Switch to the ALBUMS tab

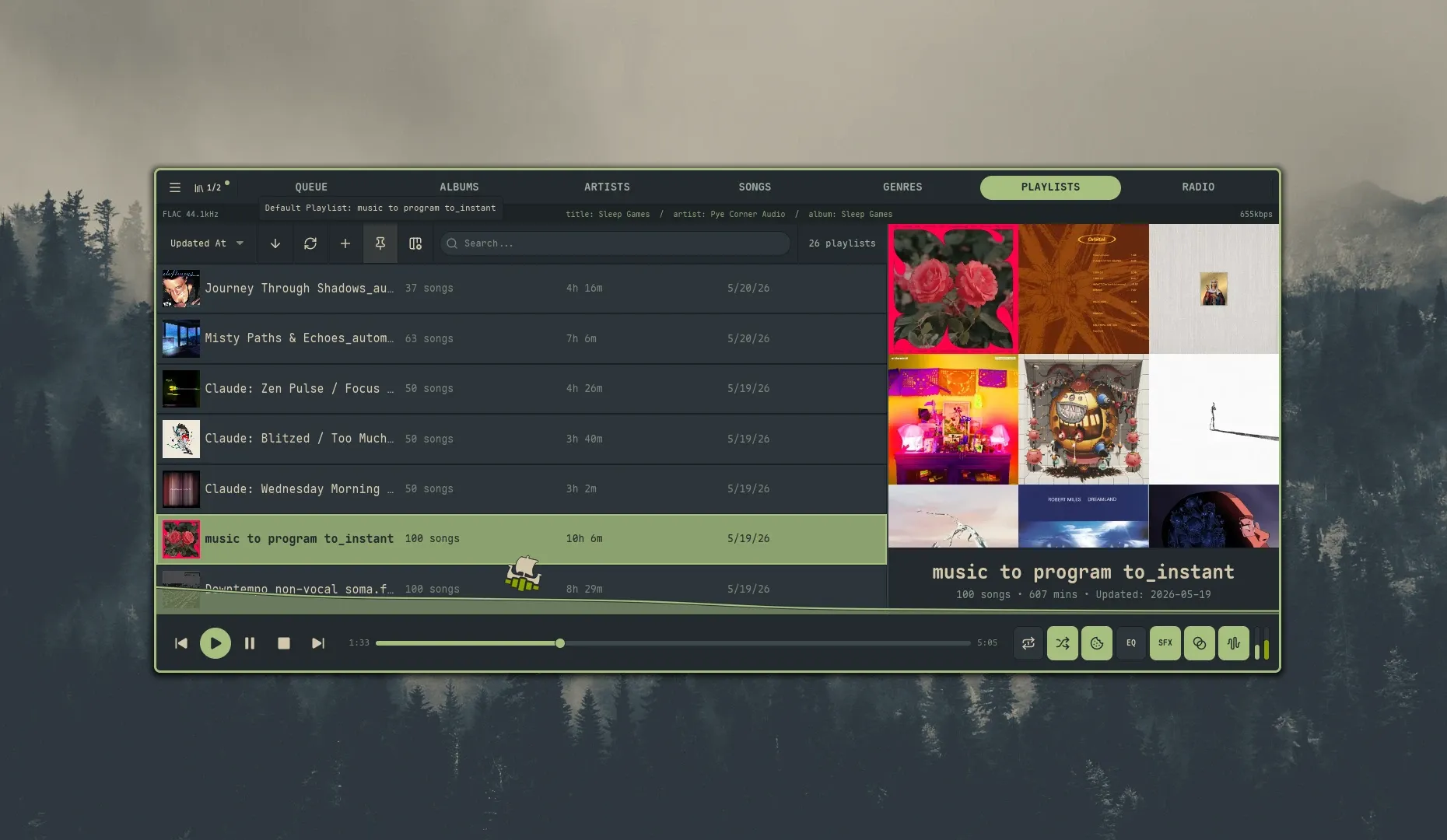[459, 187]
